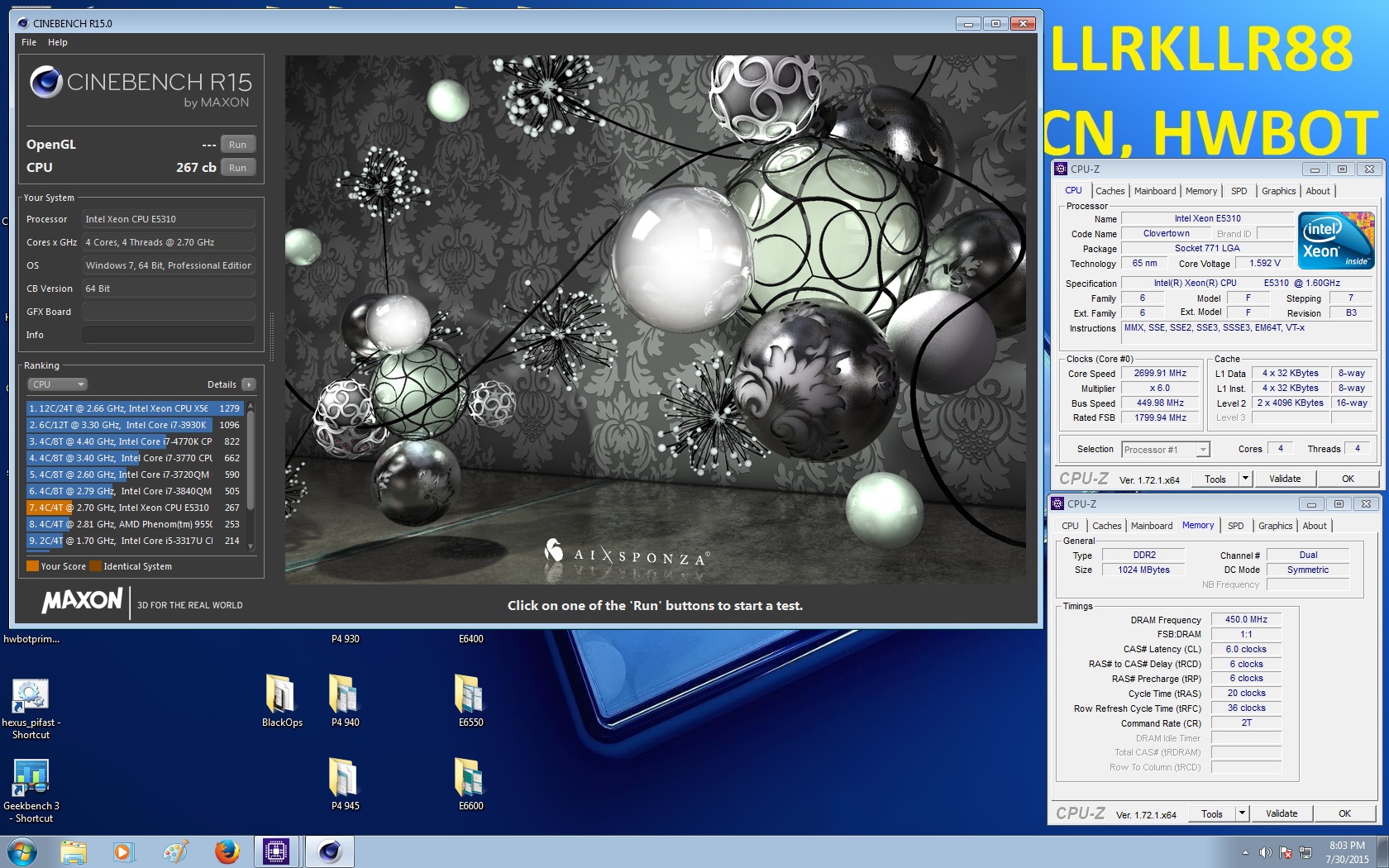This screenshot has width=1389, height=868.
Task: Click the Processor field Intel Xeon CPU E5310
Action: 168,219
